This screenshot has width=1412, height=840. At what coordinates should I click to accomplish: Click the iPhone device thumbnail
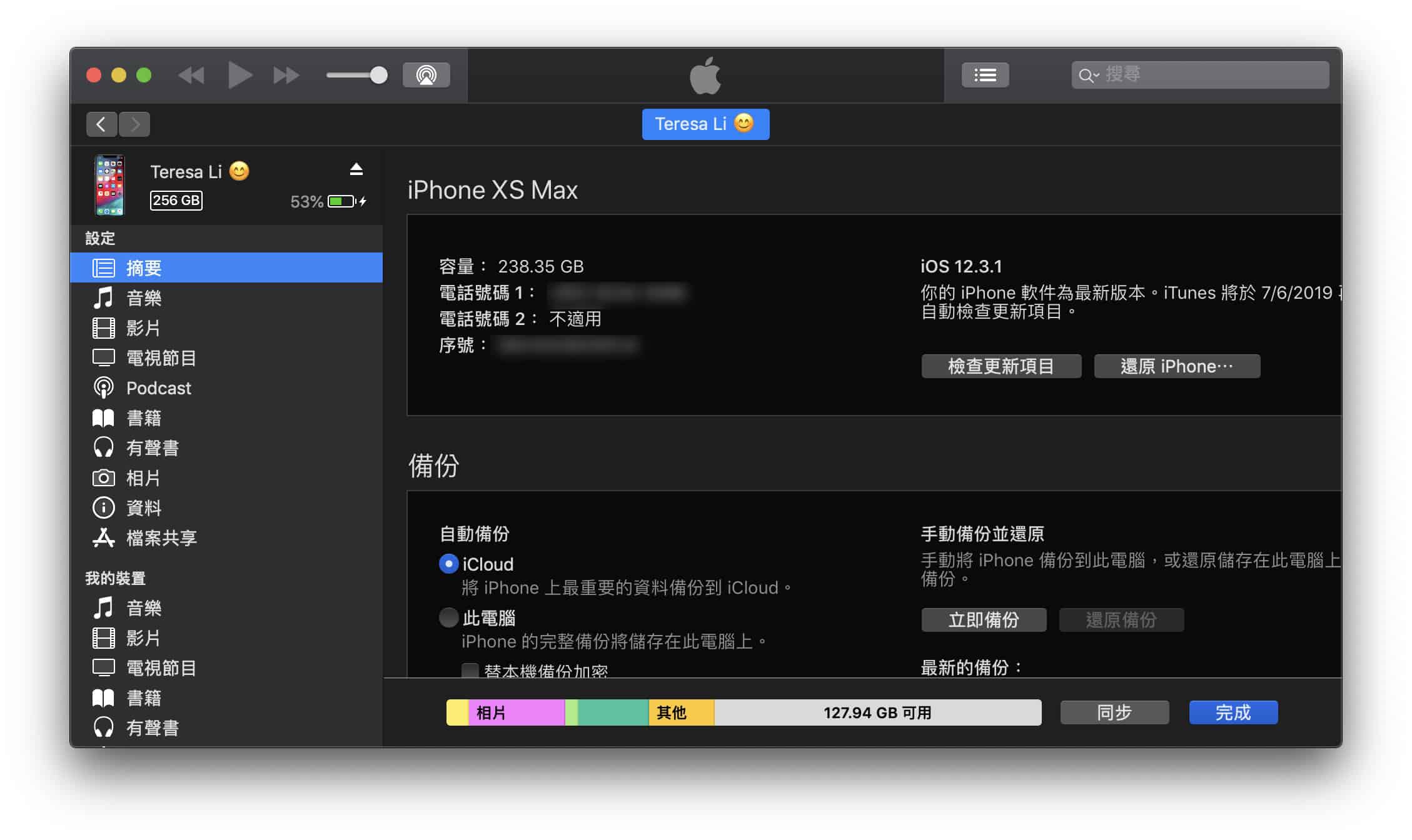pyautogui.click(x=109, y=186)
